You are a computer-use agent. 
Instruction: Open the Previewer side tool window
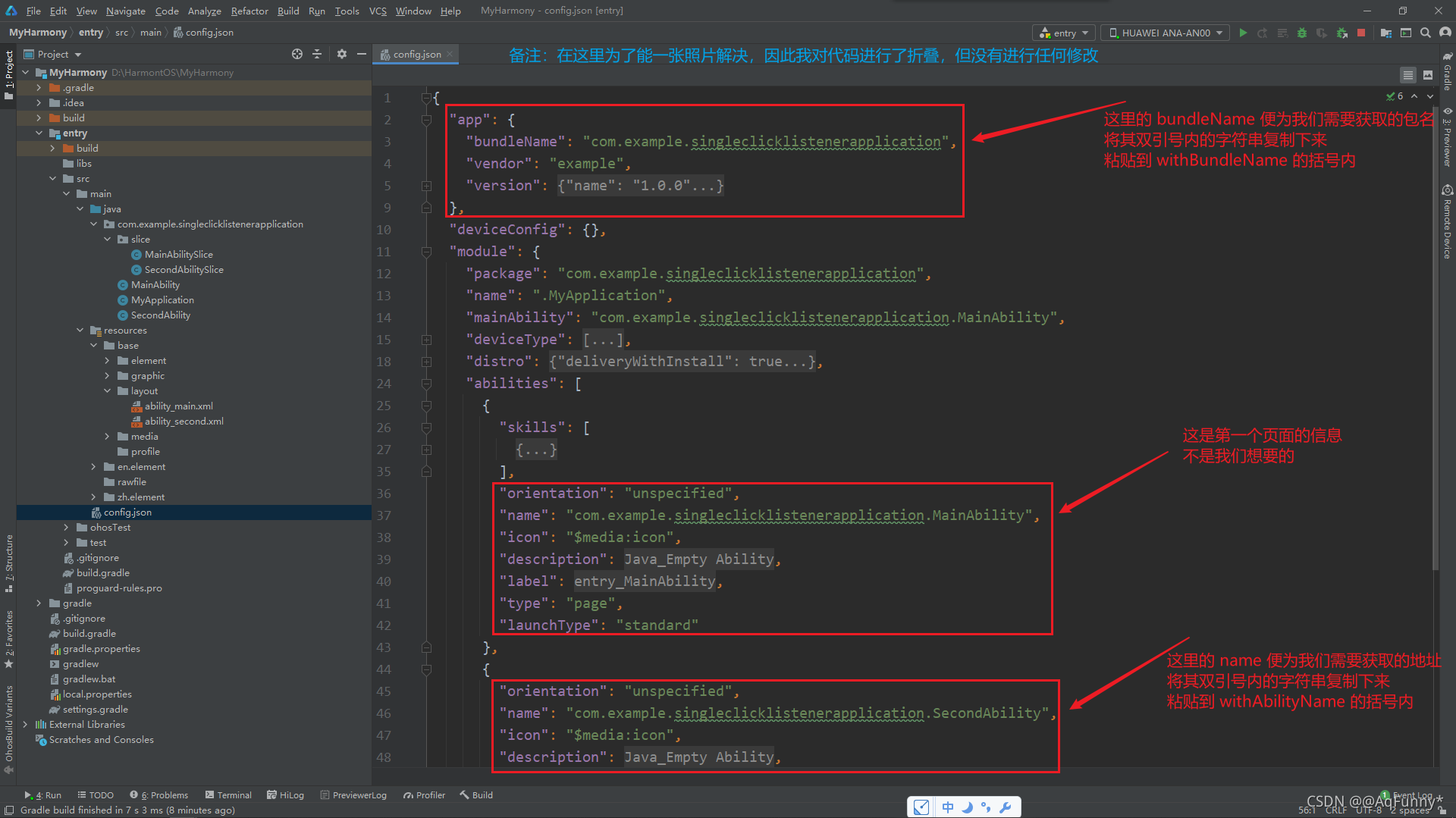1448,137
